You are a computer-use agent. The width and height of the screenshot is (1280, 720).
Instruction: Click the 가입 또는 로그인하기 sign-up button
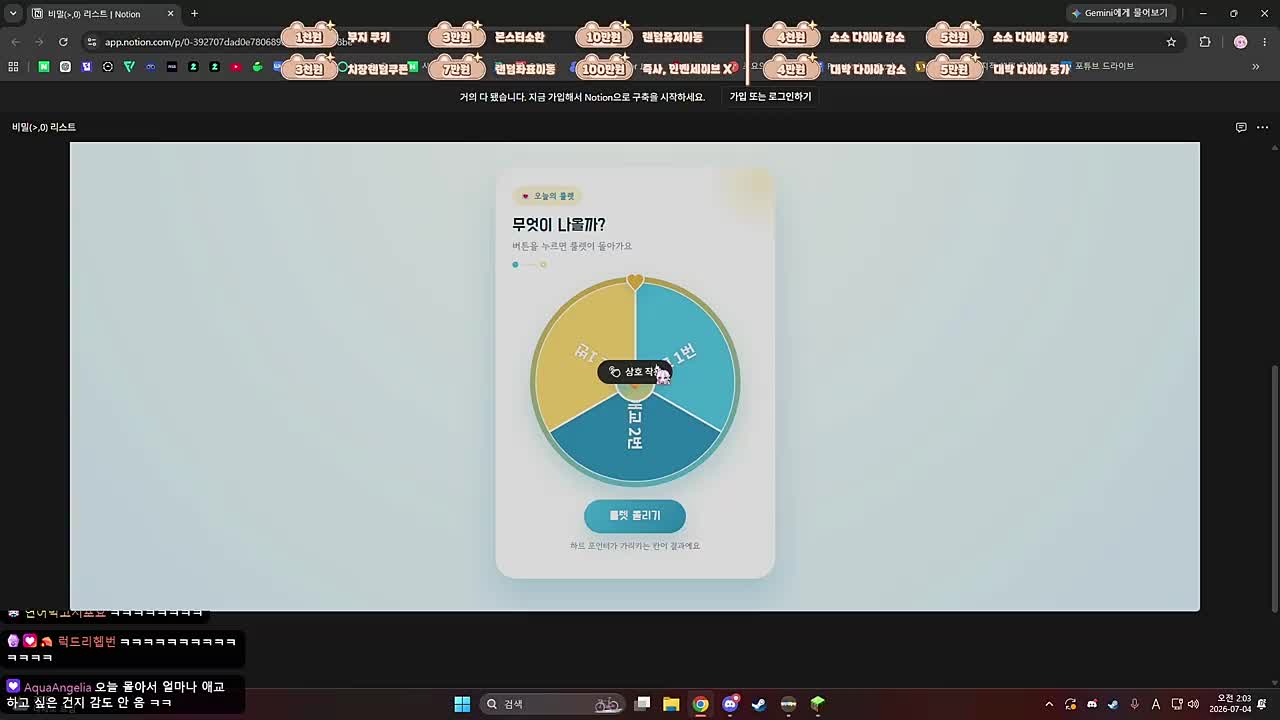pos(770,97)
